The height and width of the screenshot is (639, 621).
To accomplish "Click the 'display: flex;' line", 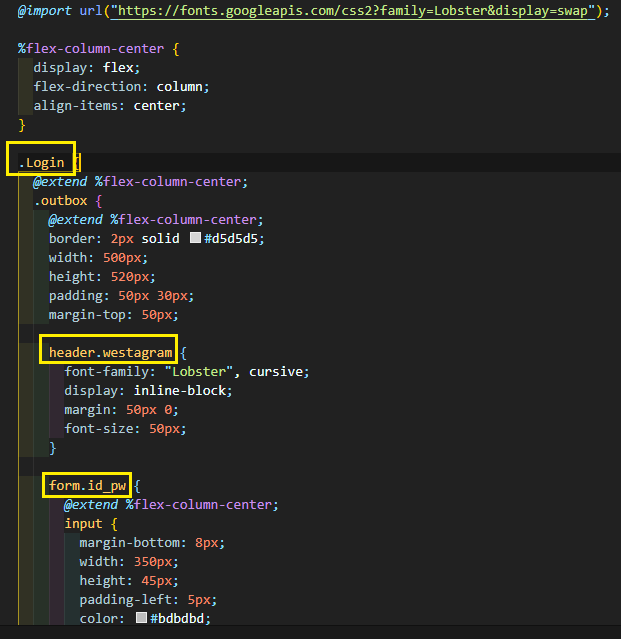I will click(87, 68).
